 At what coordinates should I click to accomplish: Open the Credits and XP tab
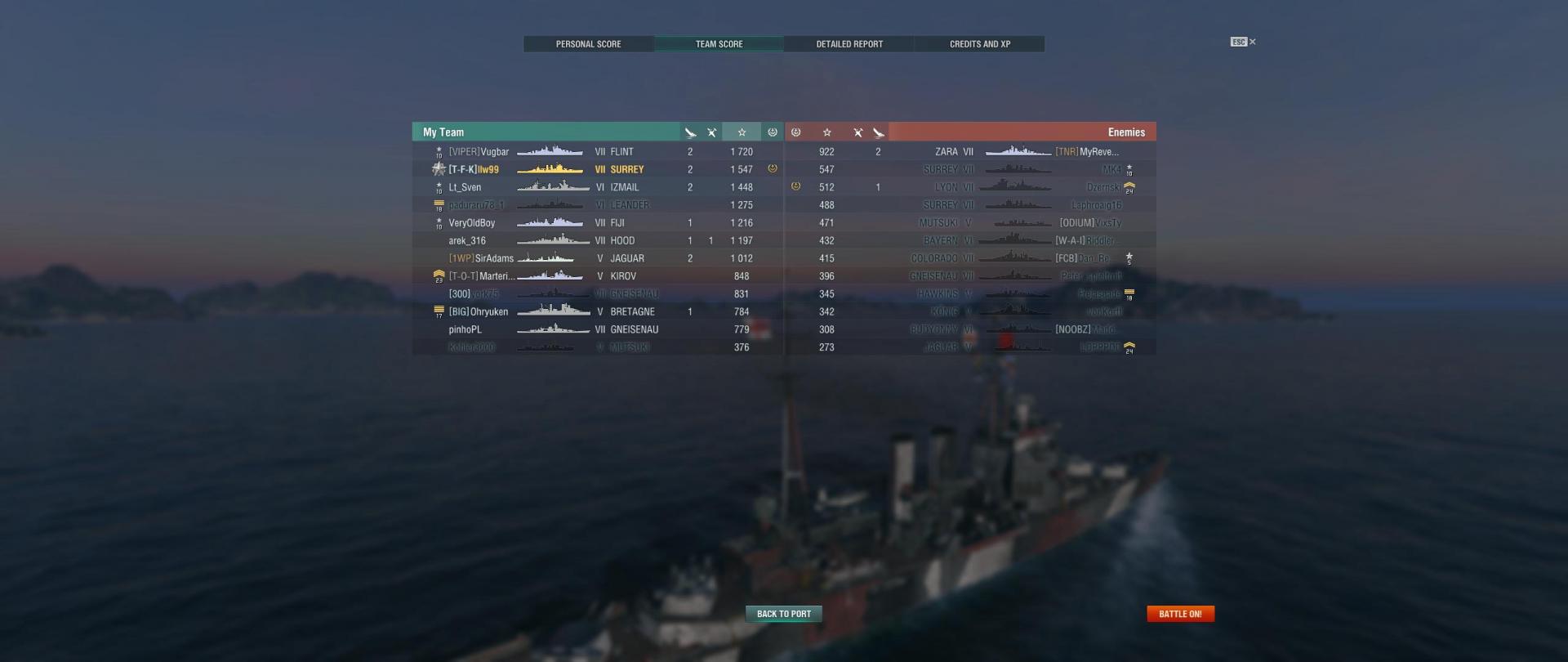click(x=980, y=44)
